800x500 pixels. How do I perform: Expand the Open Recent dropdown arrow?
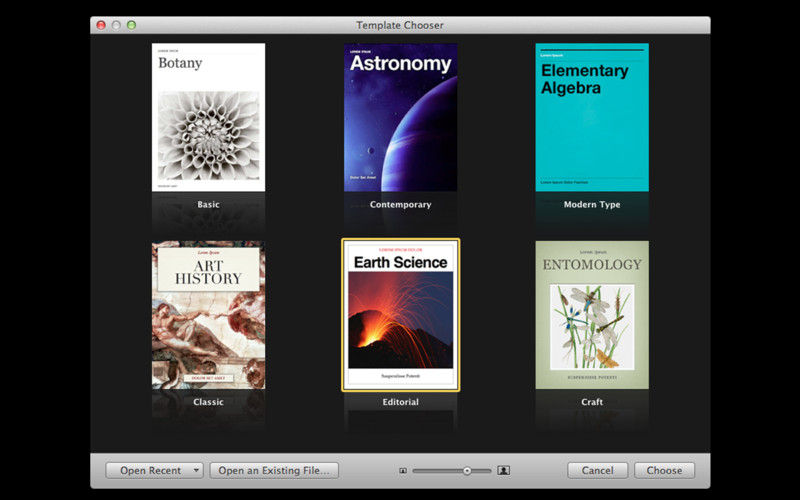pos(196,470)
